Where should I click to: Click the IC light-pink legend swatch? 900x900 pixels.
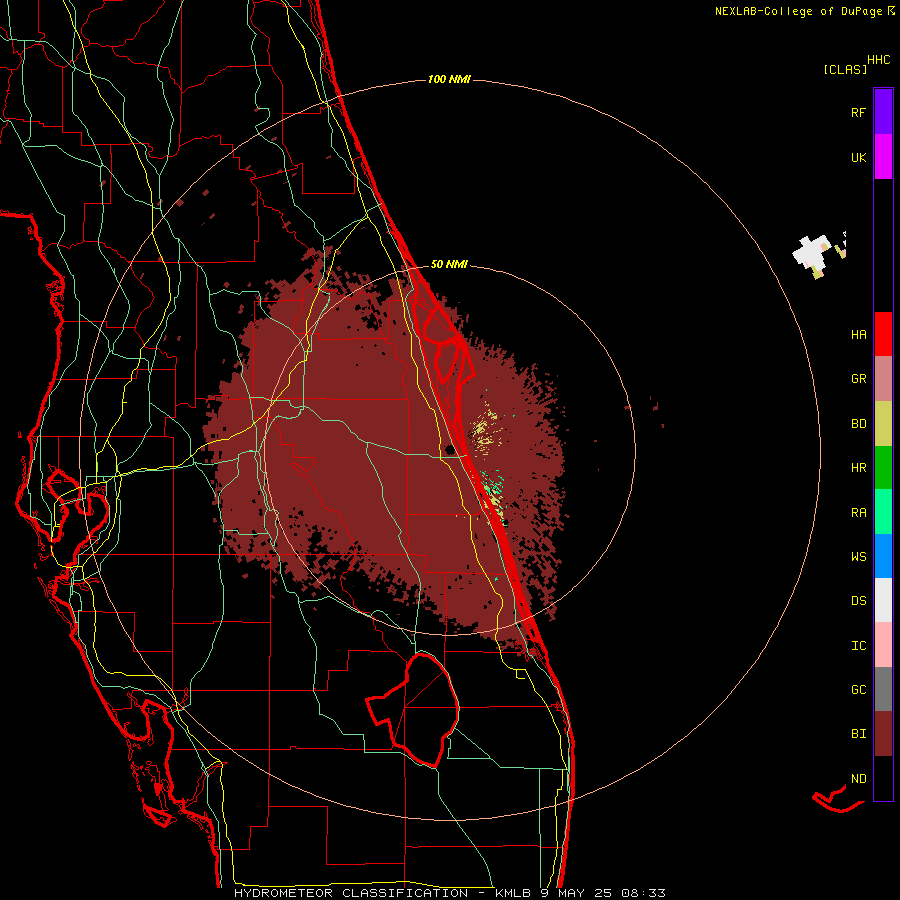883,645
